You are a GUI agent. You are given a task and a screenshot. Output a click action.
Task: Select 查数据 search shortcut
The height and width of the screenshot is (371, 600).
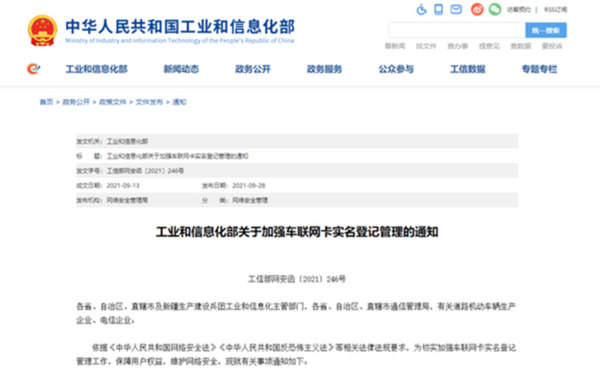tap(520, 46)
